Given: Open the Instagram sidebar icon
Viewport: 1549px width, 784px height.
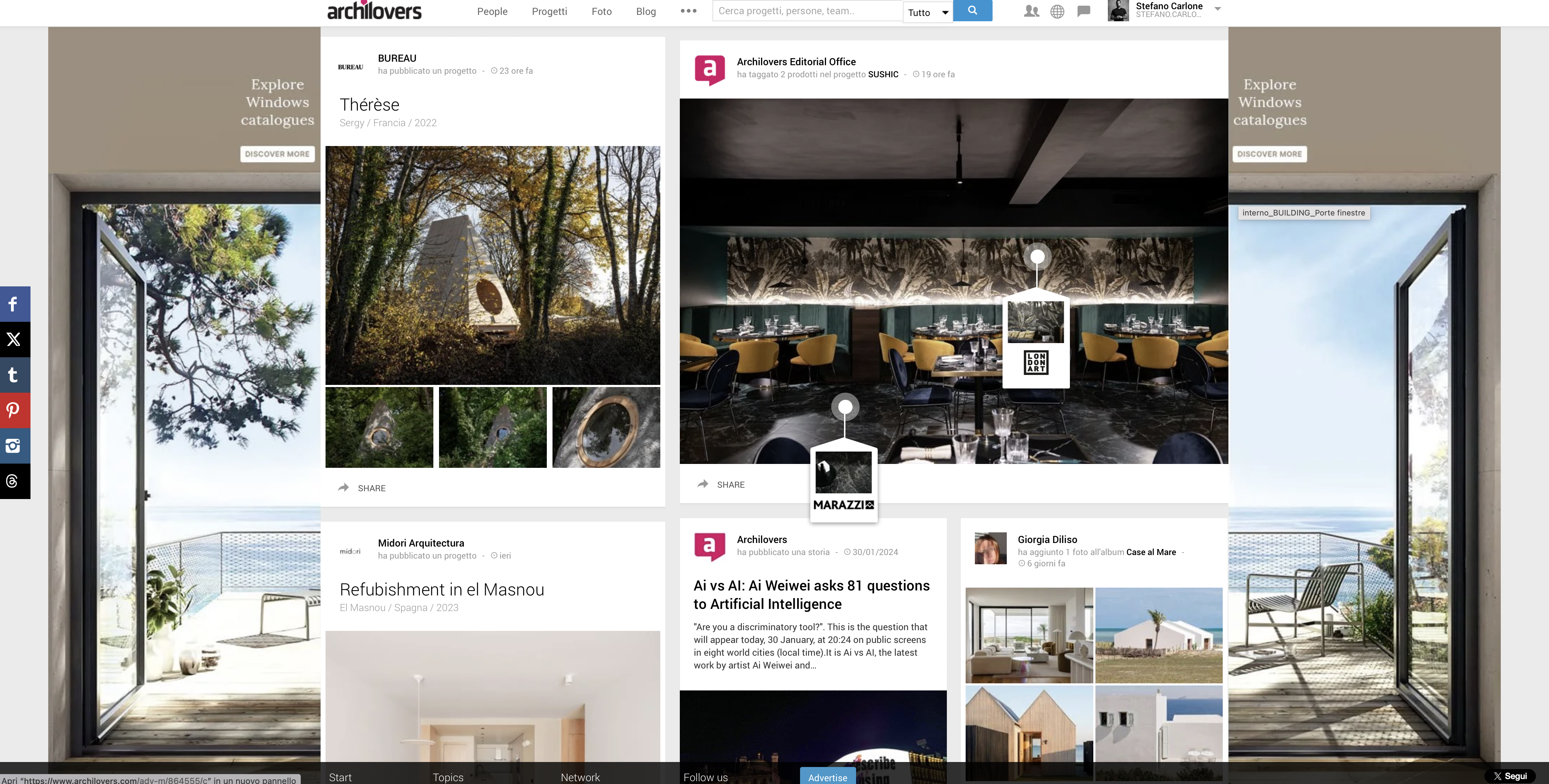Looking at the screenshot, I should tap(15, 446).
